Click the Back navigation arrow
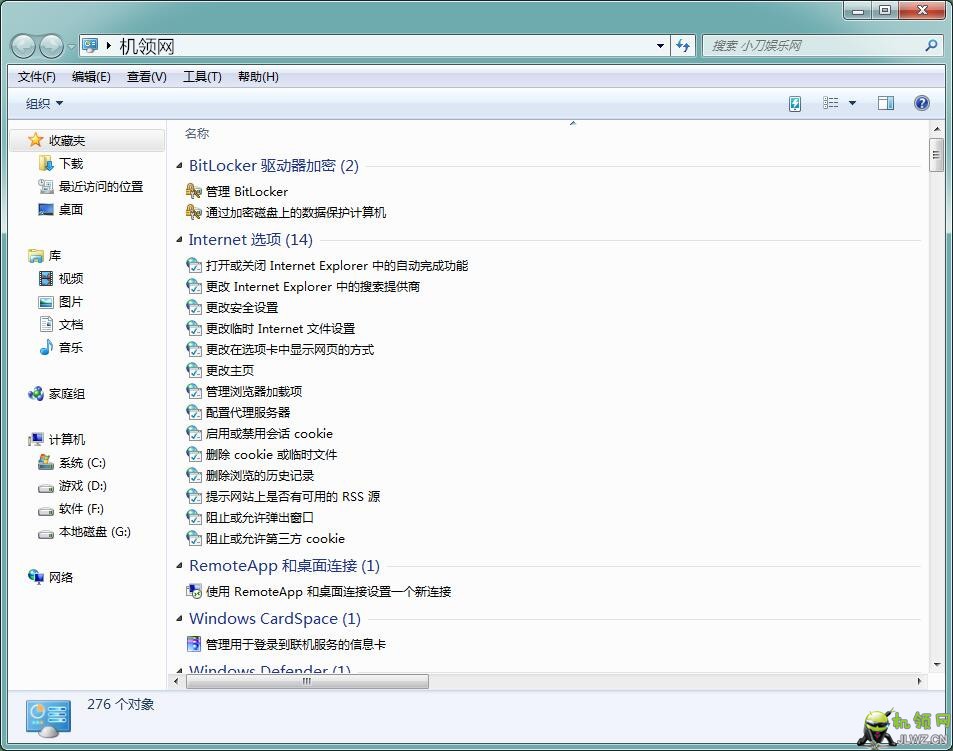Viewport: 953px width, 751px height. point(24,46)
